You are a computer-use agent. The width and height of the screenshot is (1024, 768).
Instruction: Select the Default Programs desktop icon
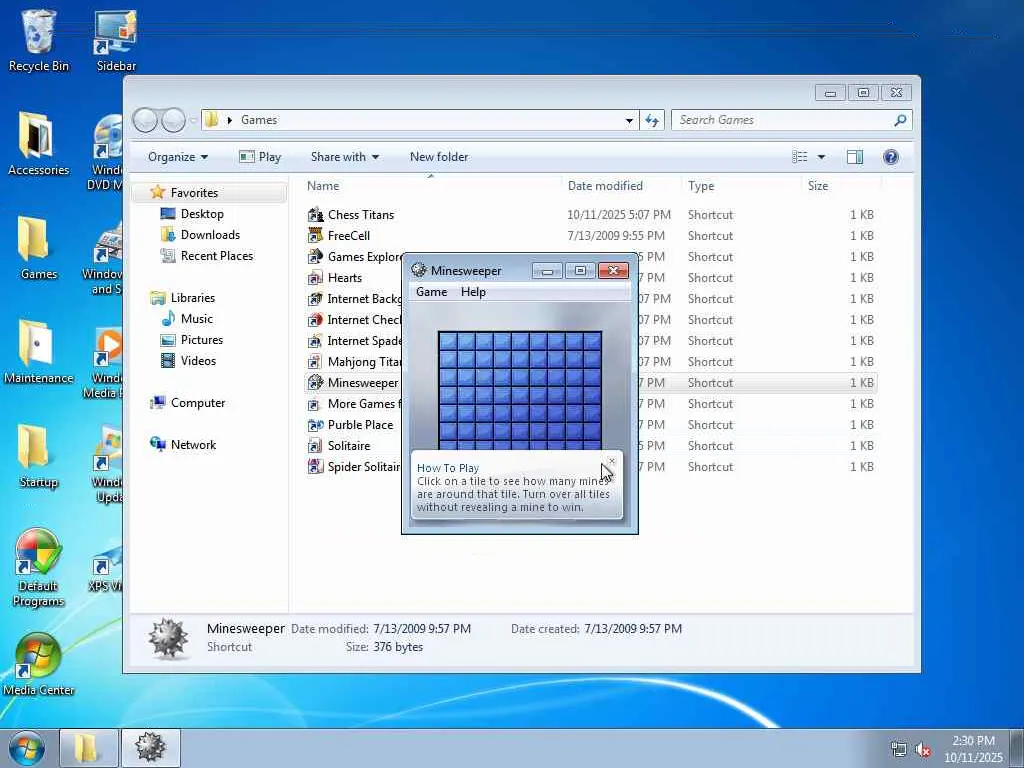(x=39, y=568)
